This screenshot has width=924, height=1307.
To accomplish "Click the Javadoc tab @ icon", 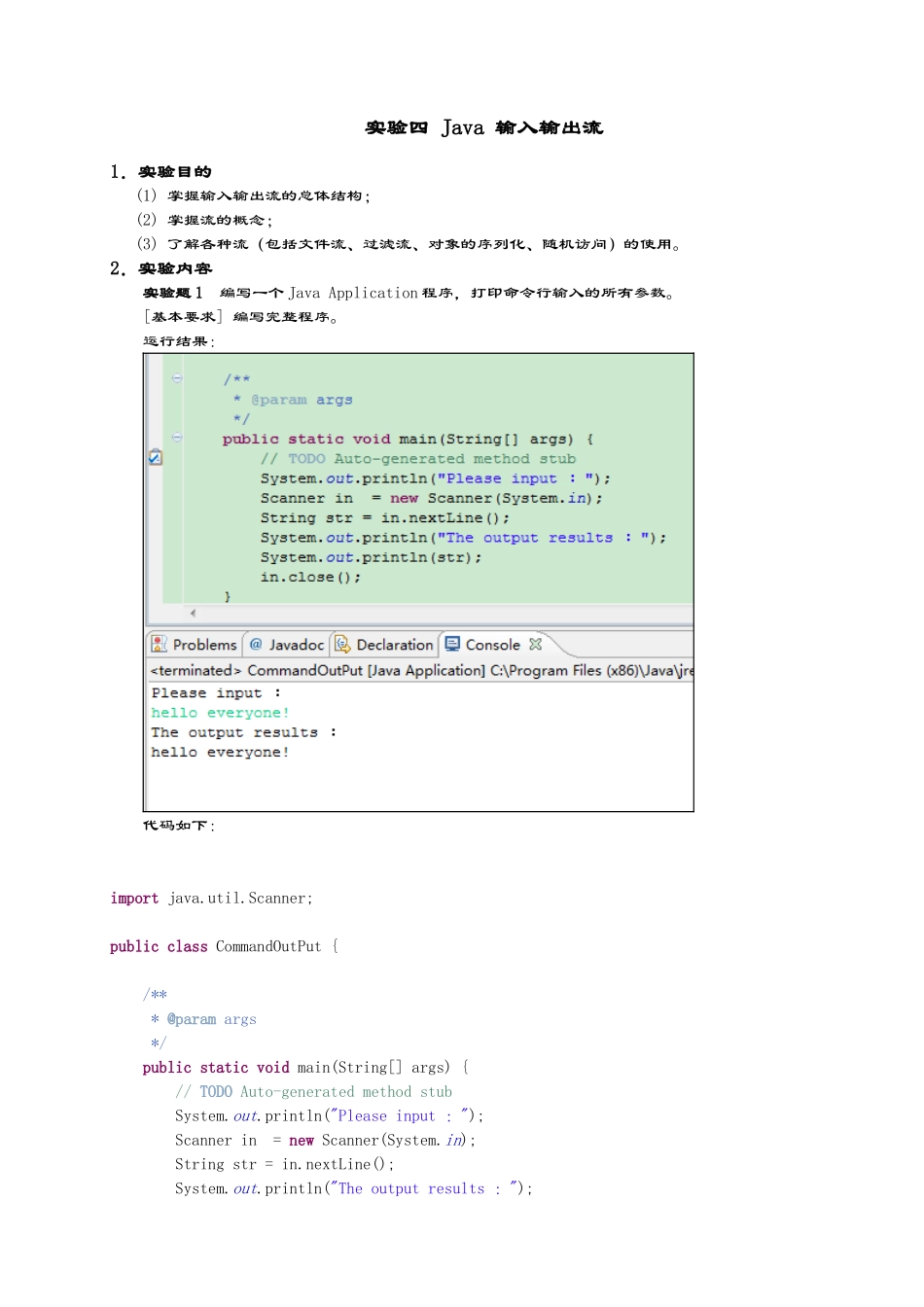I will pyautogui.click(x=257, y=644).
